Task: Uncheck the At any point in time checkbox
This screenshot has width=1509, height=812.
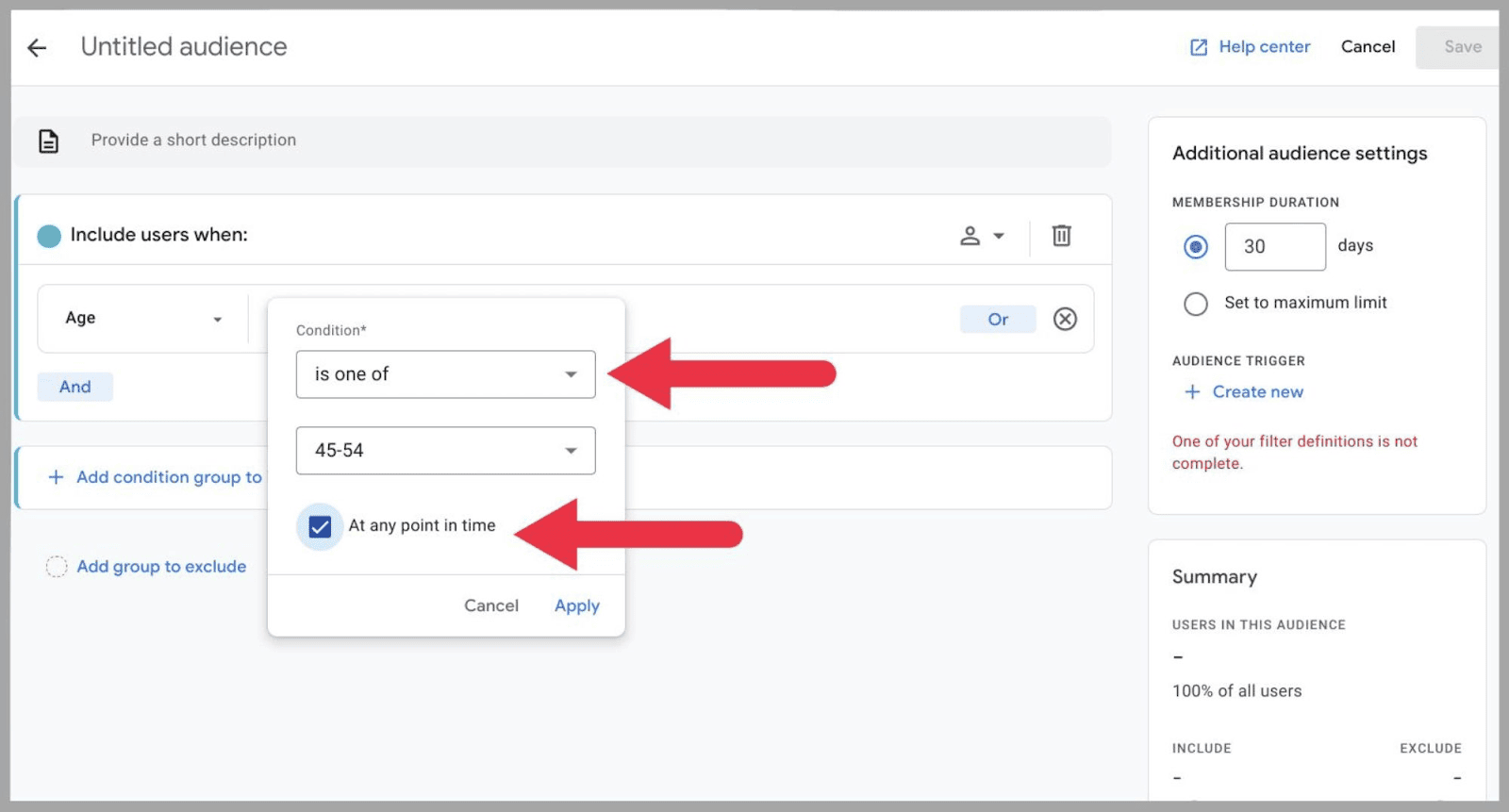Action: pos(320,526)
